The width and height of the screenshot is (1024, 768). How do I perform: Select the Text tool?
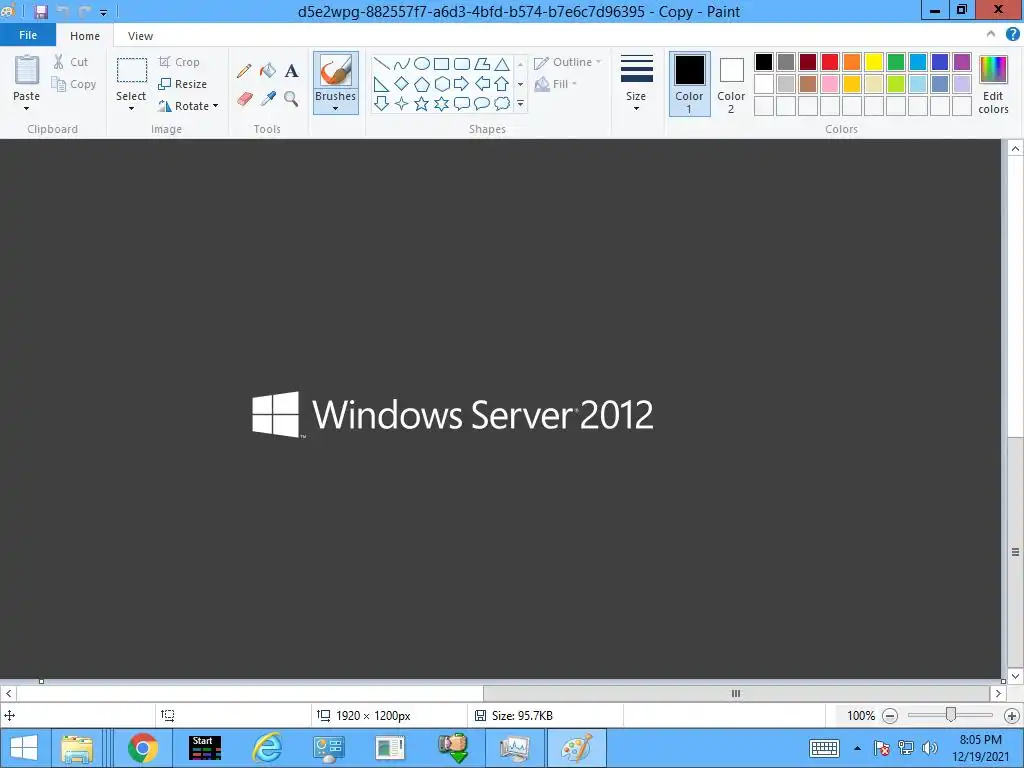point(291,71)
